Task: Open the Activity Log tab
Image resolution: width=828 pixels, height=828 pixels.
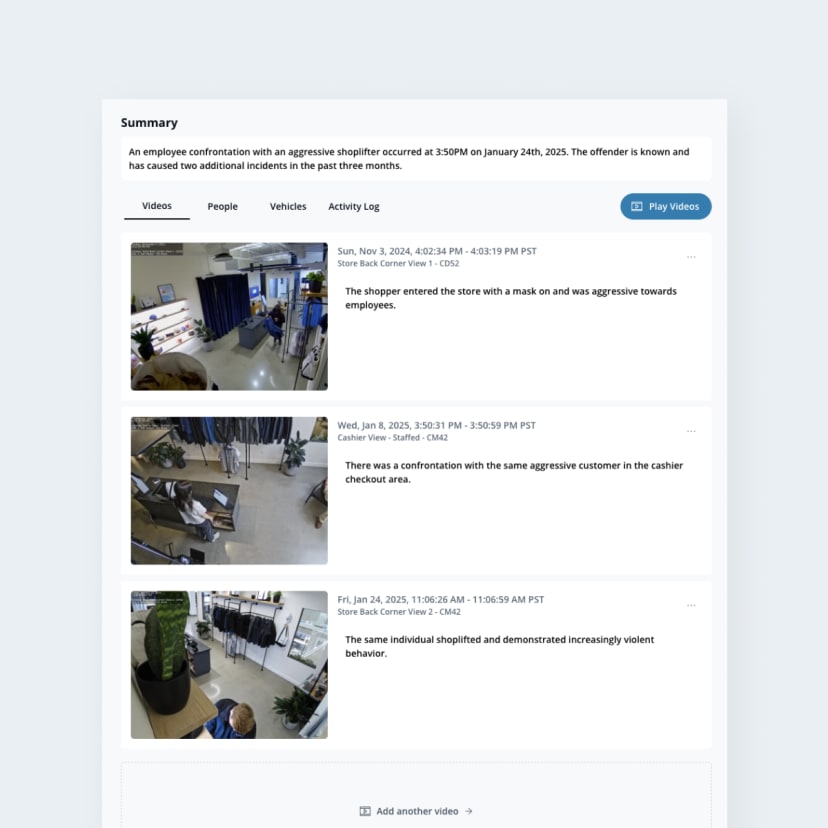Action: click(x=354, y=206)
